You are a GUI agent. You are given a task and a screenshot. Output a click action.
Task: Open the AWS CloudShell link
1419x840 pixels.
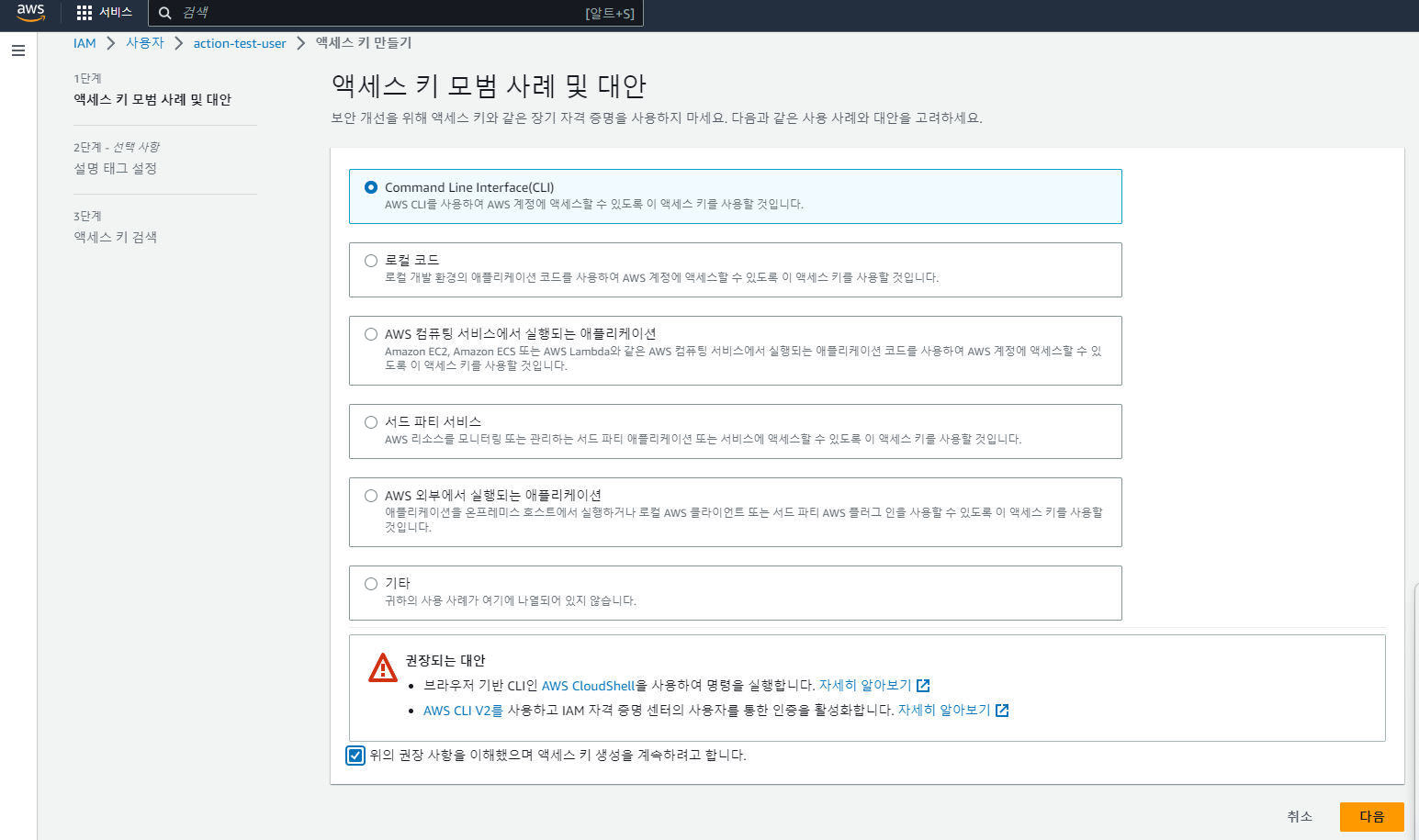click(x=588, y=686)
